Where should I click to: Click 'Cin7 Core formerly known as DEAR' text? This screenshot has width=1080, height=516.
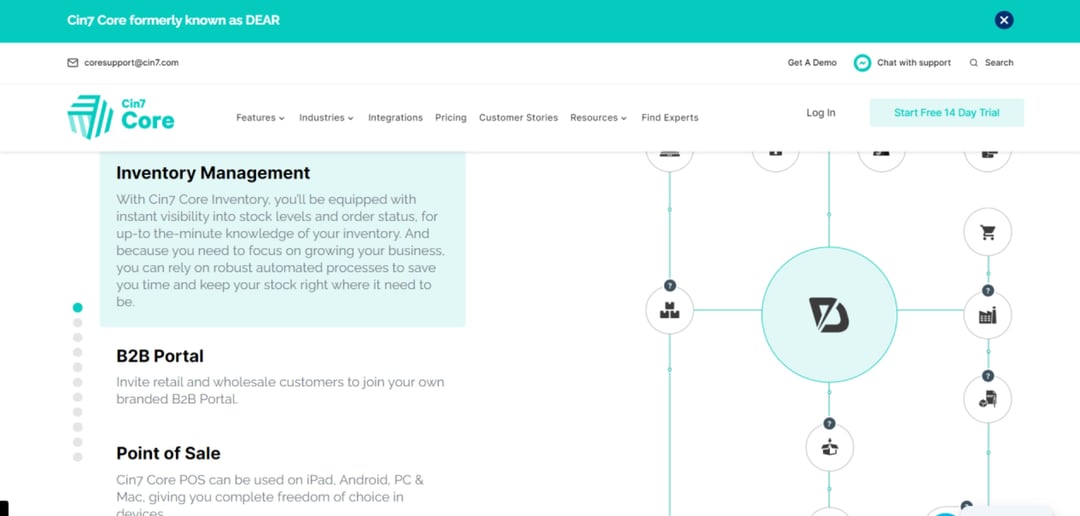point(174,20)
